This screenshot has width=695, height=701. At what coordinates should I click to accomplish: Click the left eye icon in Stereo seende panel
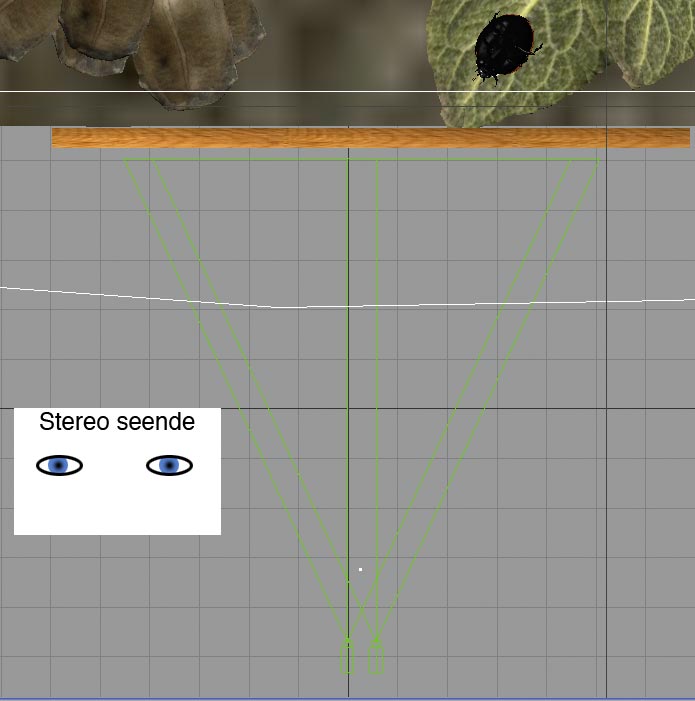click(60, 465)
